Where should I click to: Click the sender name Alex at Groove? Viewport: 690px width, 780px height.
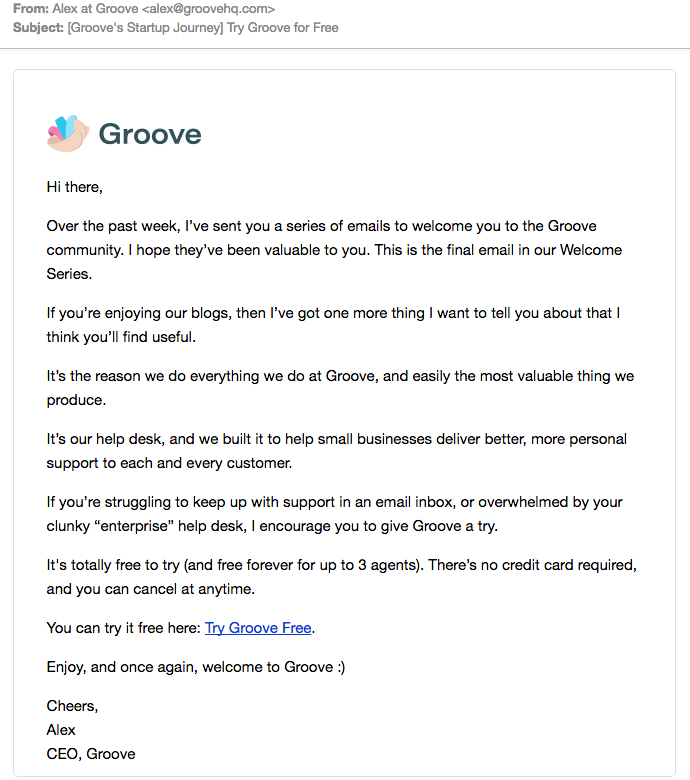click(x=96, y=9)
